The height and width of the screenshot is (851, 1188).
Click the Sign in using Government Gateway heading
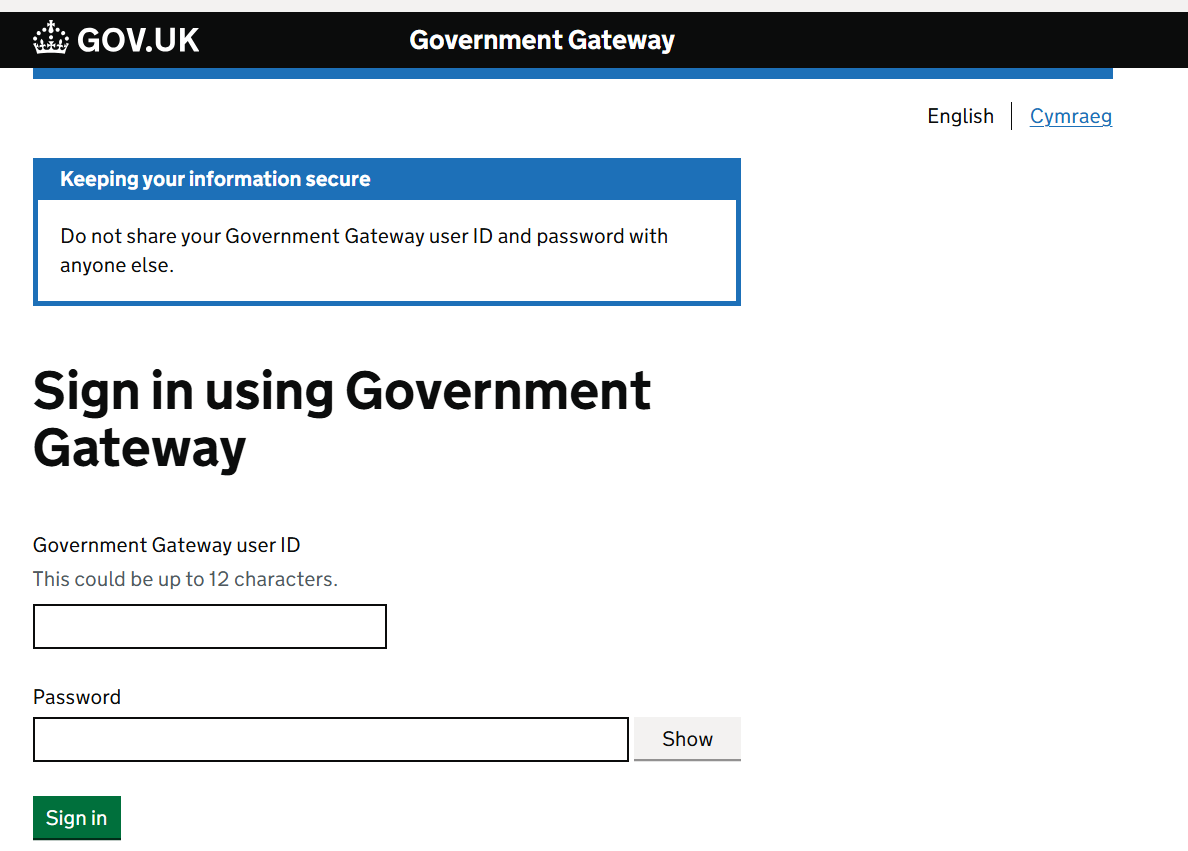click(x=341, y=420)
